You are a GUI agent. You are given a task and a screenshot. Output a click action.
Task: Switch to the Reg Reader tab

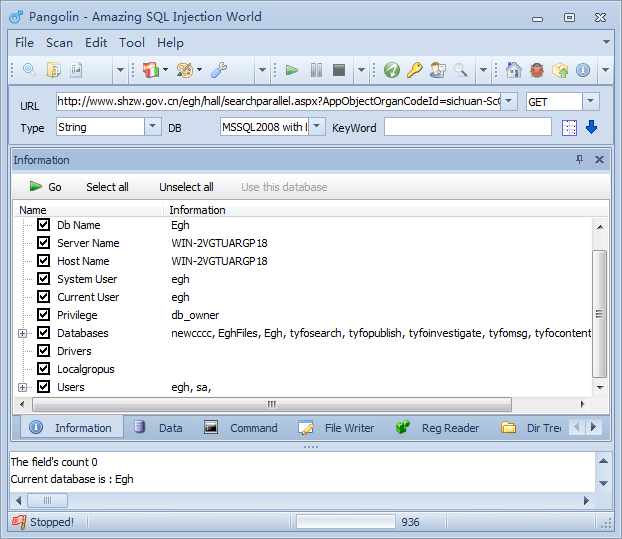point(437,428)
